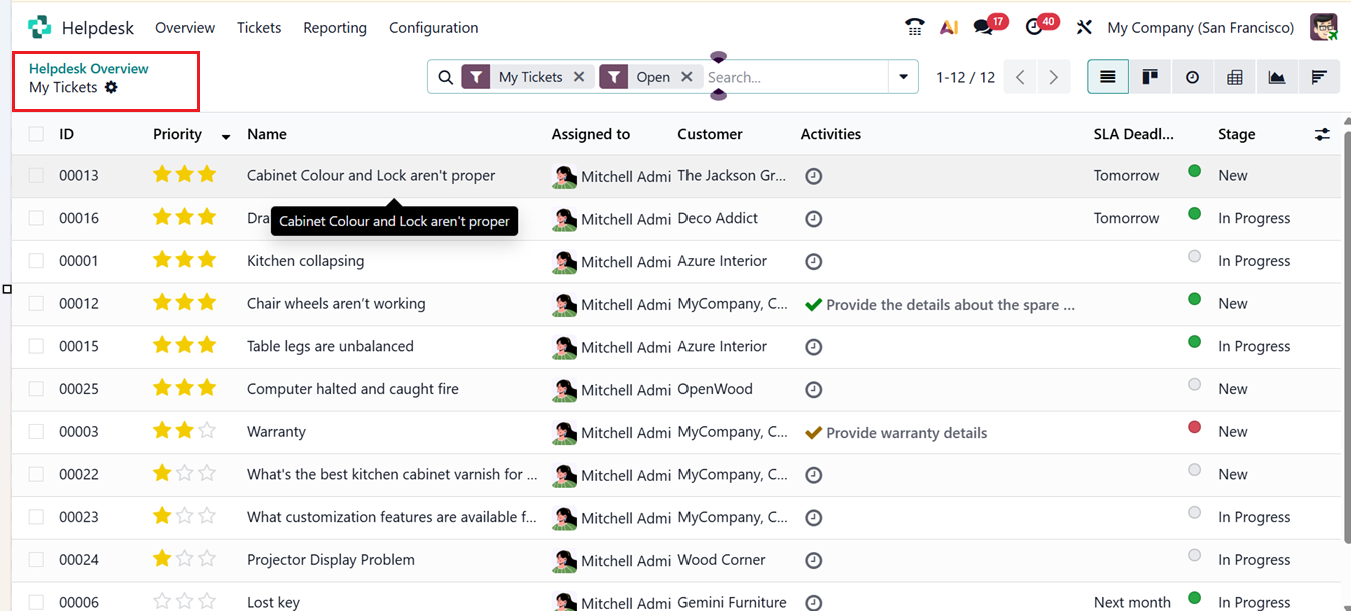Open Discuss messages with 17 notifications
The height and width of the screenshot is (611, 1351).
pyautogui.click(x=984, y=28)
